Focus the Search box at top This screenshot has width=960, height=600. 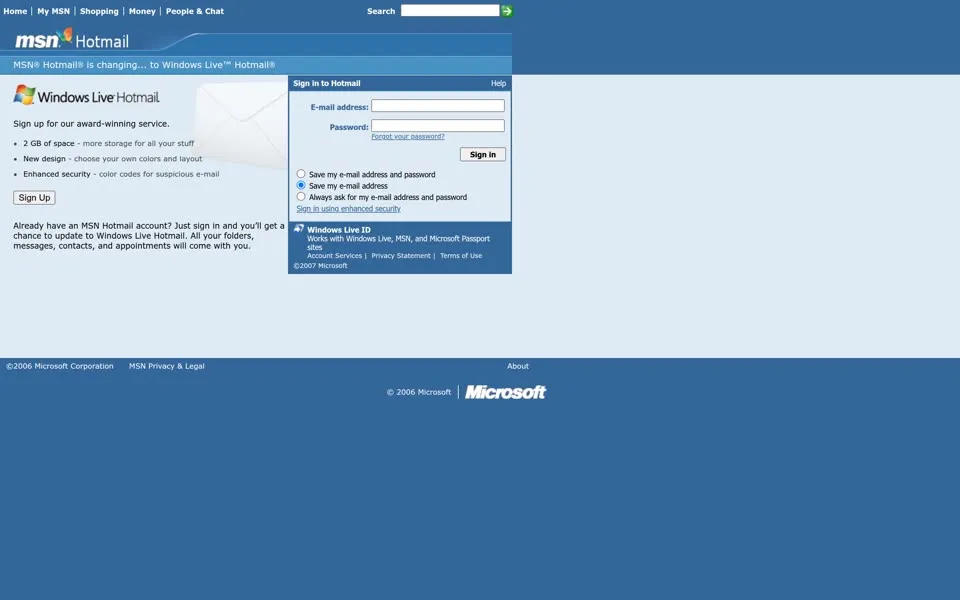click(x=450, y=10)
